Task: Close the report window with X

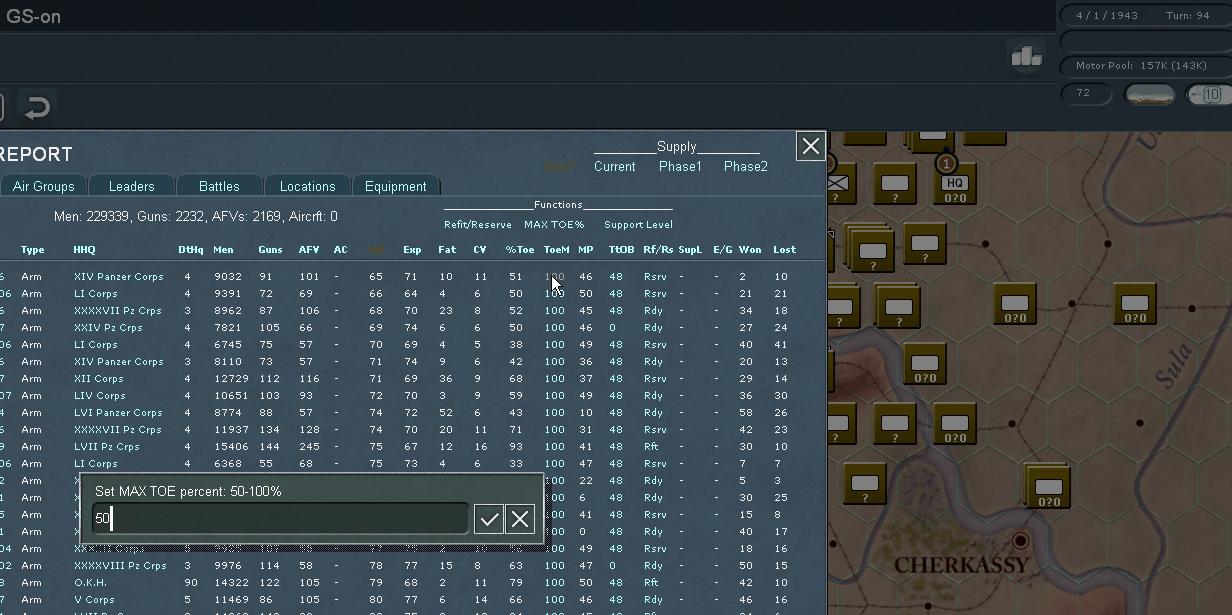Action: [811, 146]
